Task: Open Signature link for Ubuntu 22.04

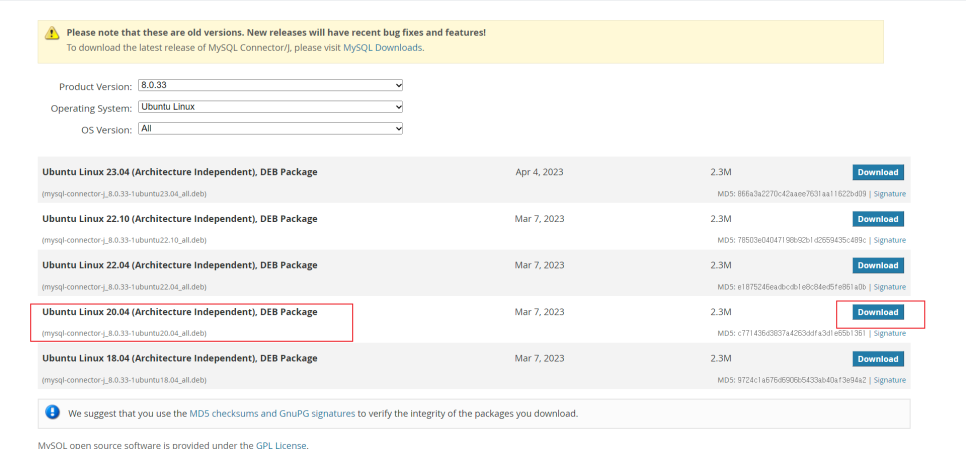Action: click(x=890, y=287)
